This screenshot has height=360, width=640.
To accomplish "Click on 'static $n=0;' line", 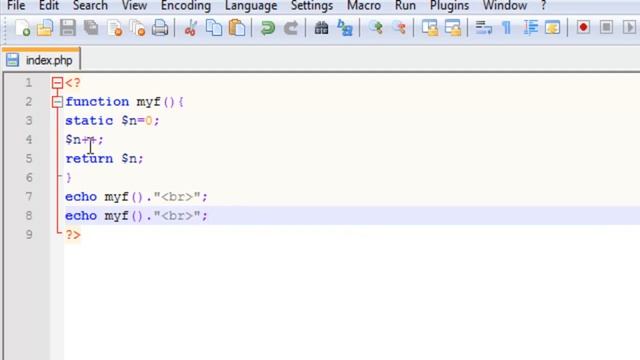I will click(112, 121).
